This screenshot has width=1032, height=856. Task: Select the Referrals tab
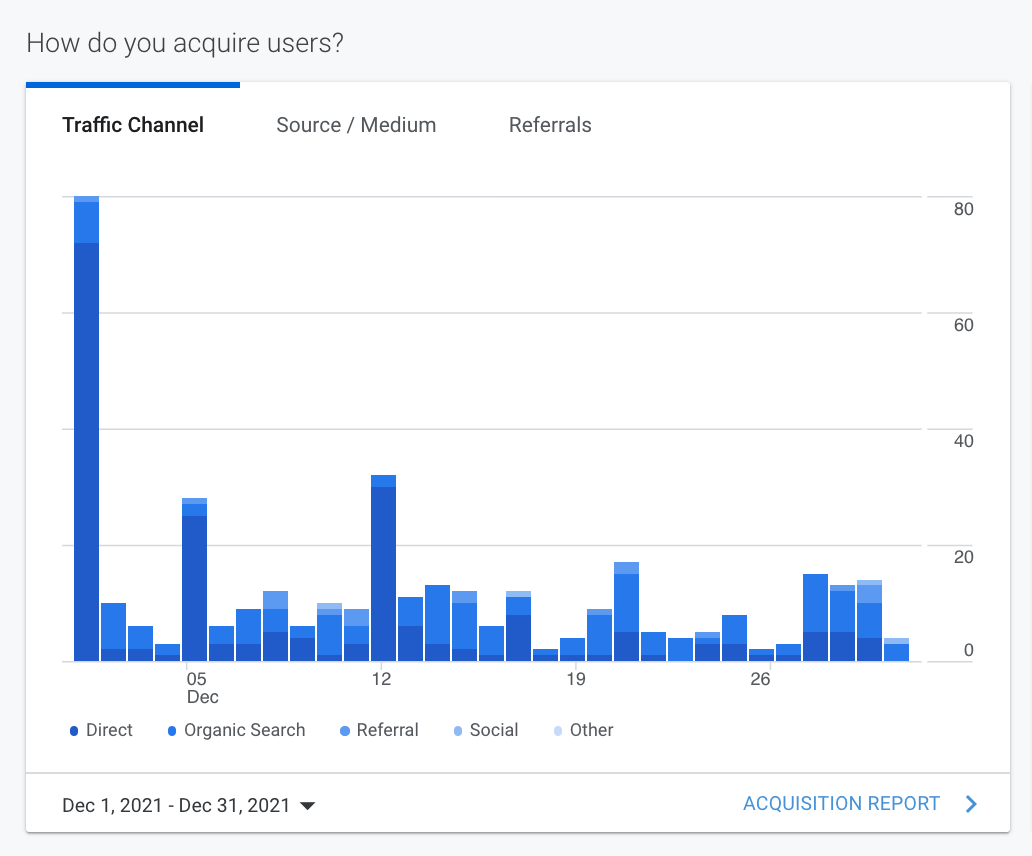(x=550, y=125)
